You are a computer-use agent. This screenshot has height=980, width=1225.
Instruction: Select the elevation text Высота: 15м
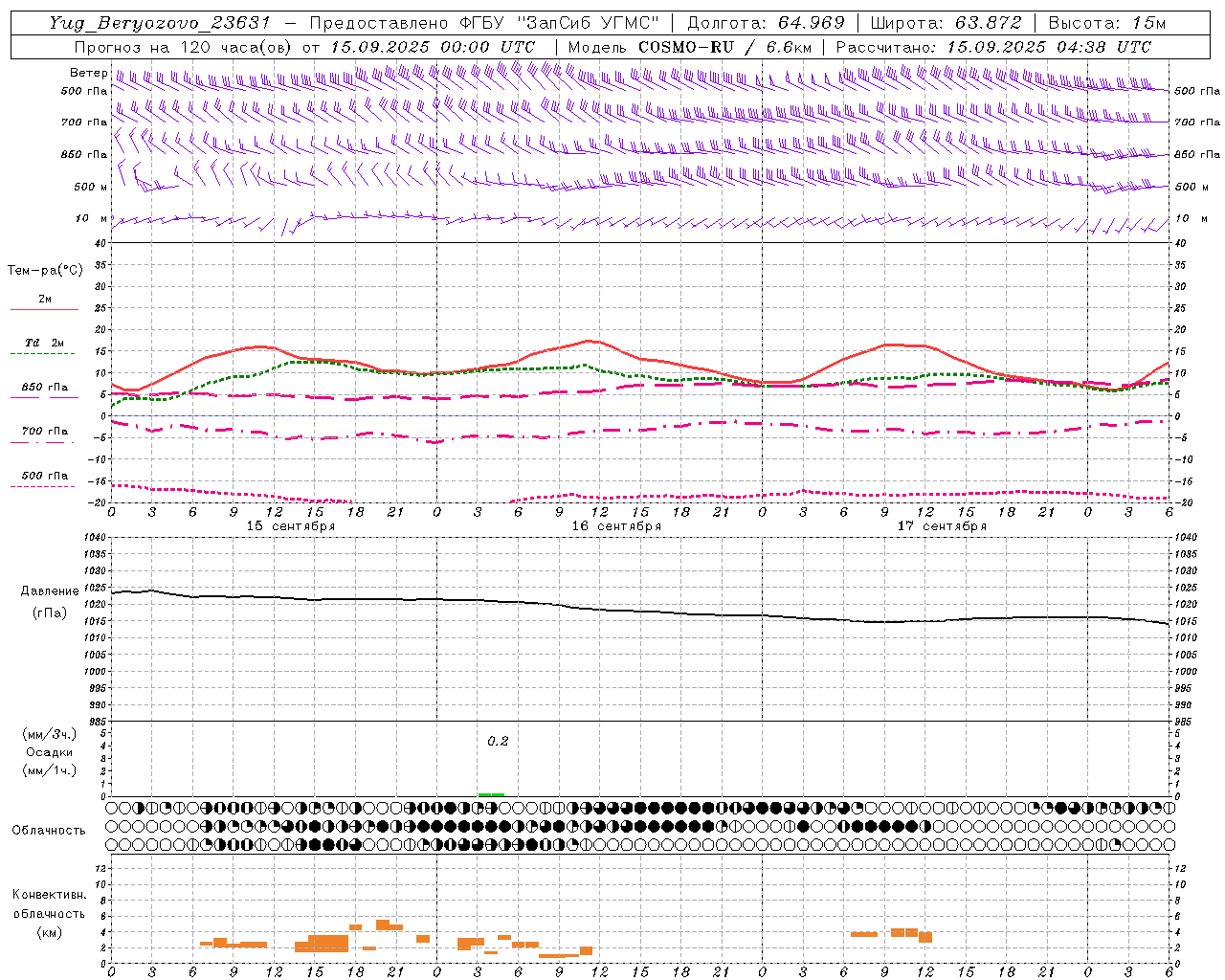click(x=1107, y=23)
